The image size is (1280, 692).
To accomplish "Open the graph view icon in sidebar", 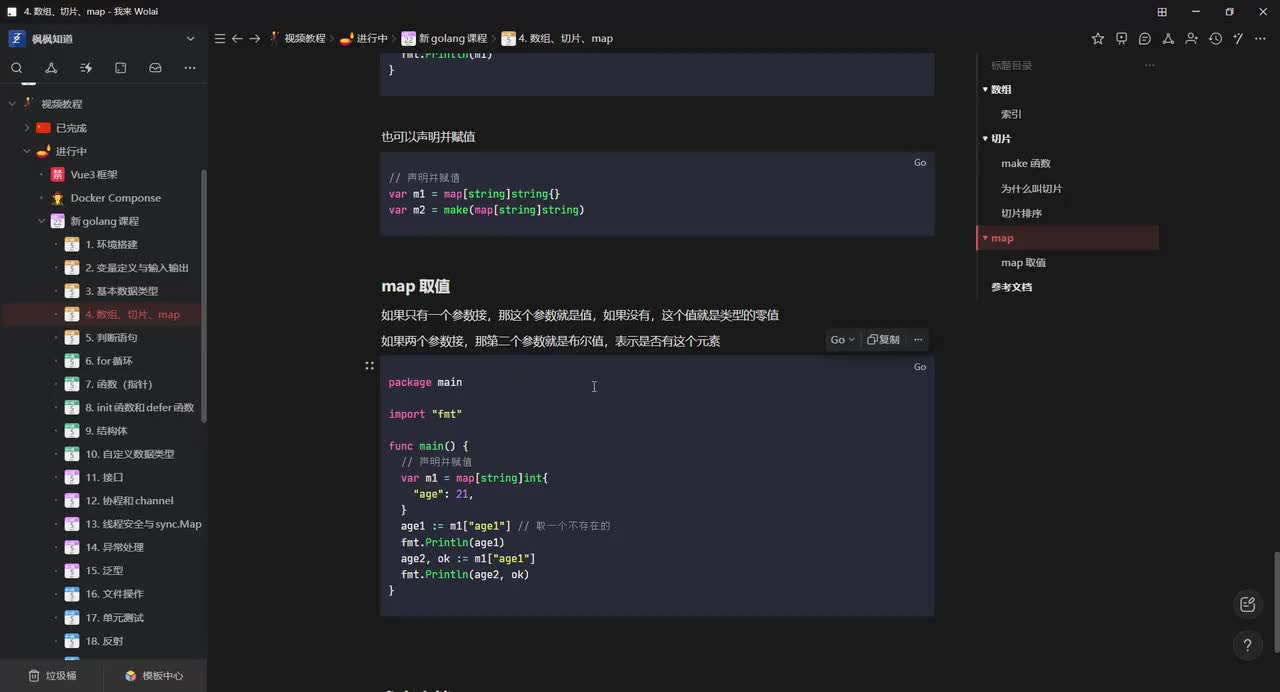I will tap(51, 68).
